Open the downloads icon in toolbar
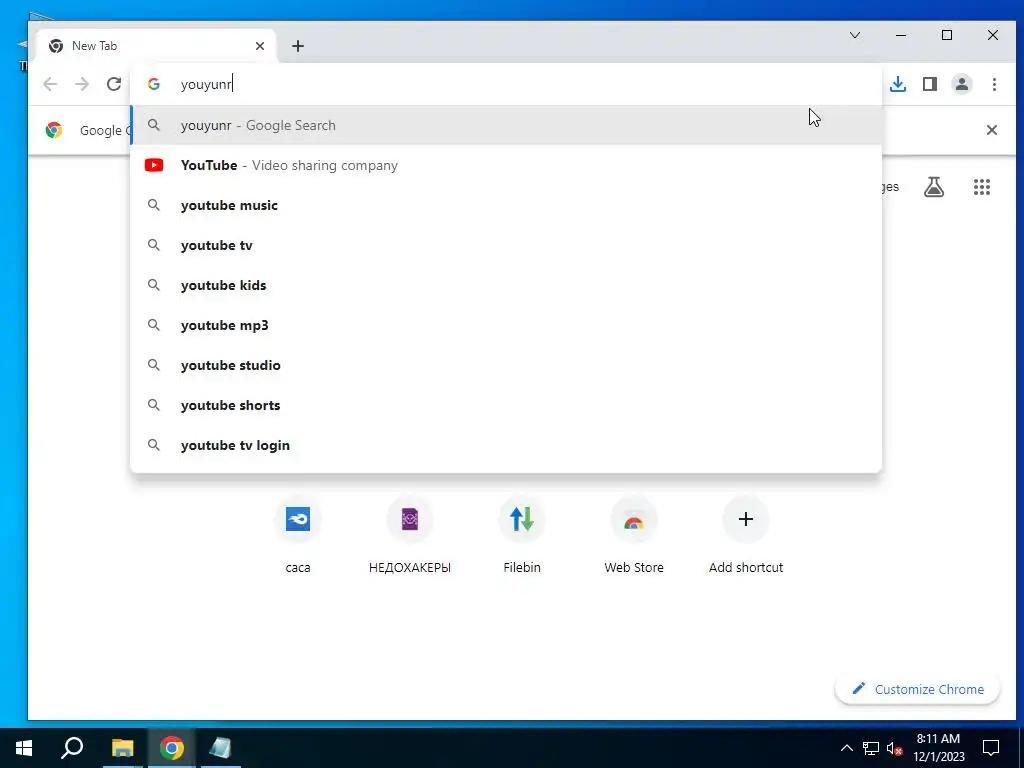This screenshot has width=1024, height=768. (x=898, y=84)
